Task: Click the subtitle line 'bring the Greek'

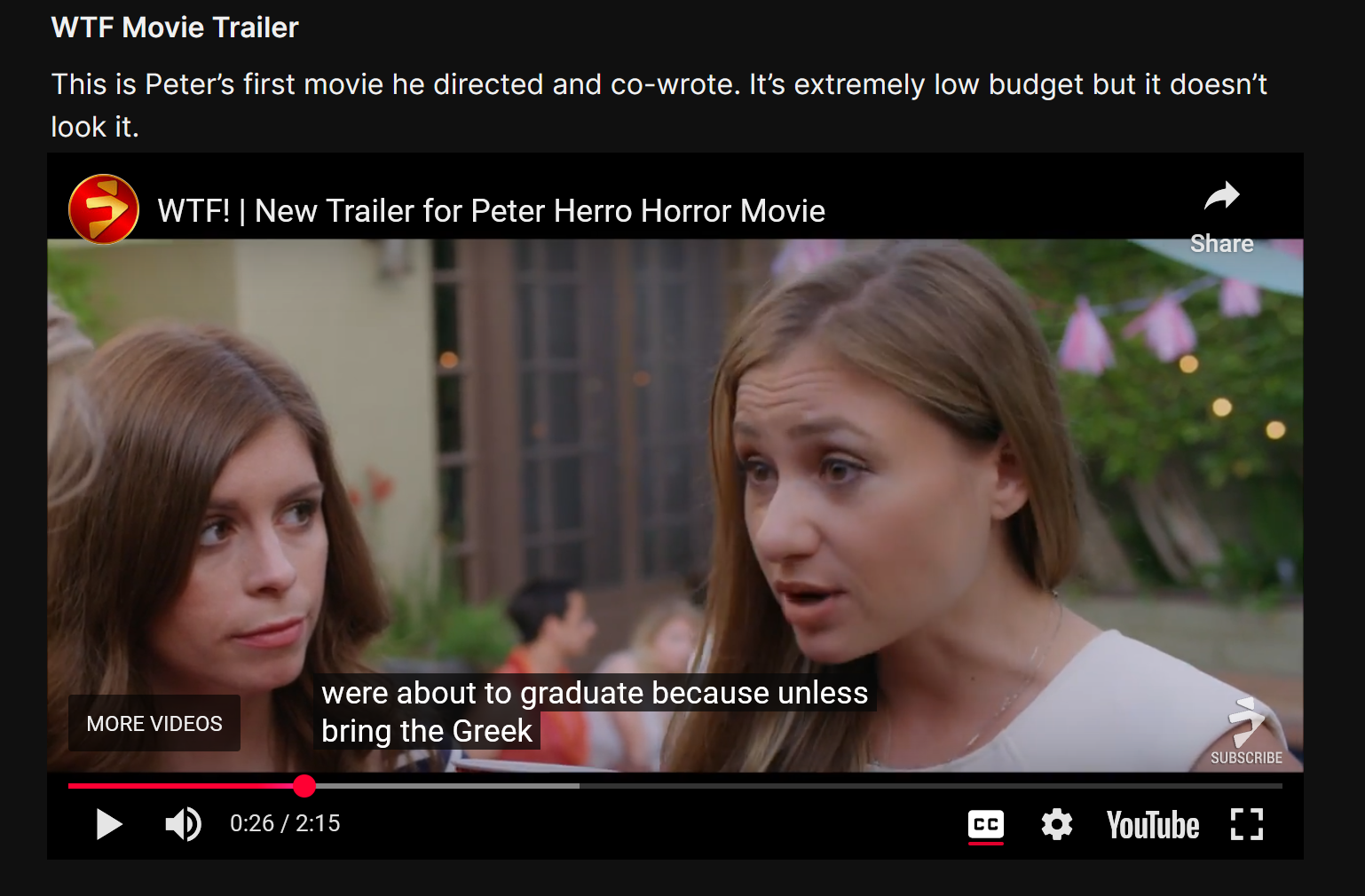Action: coord(427,731)
